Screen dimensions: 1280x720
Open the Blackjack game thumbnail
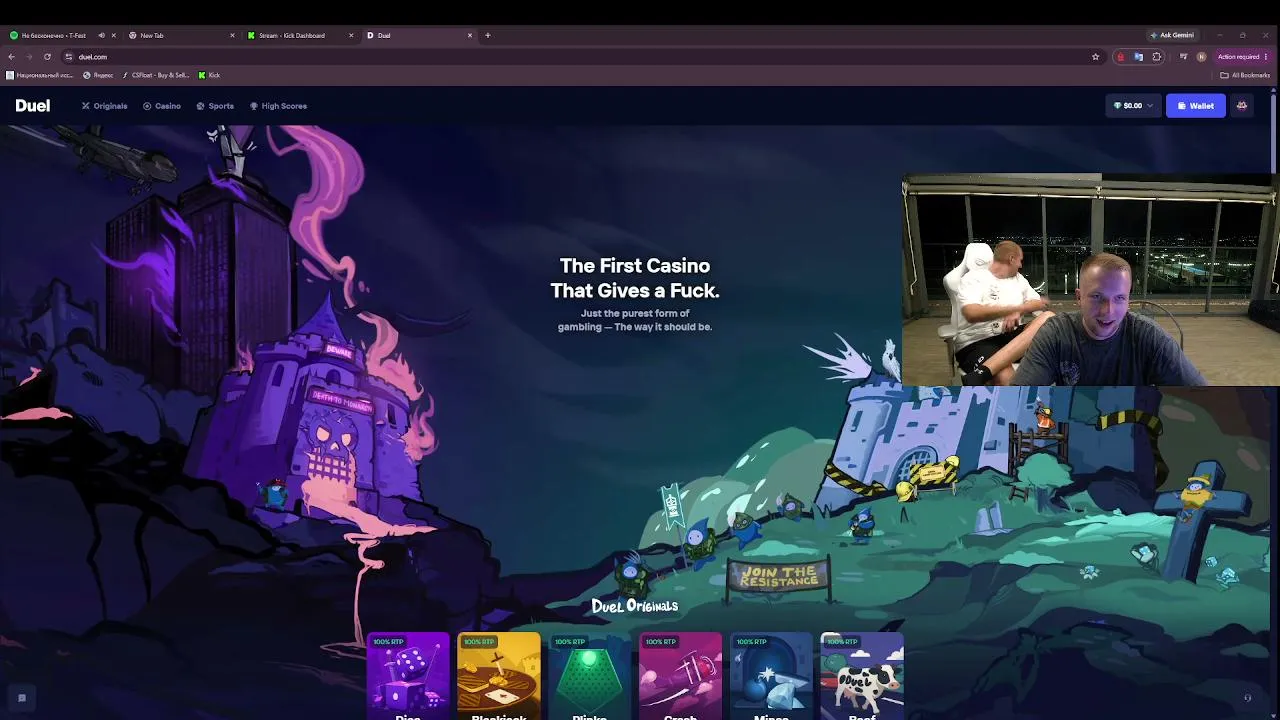tap(499, 676)
